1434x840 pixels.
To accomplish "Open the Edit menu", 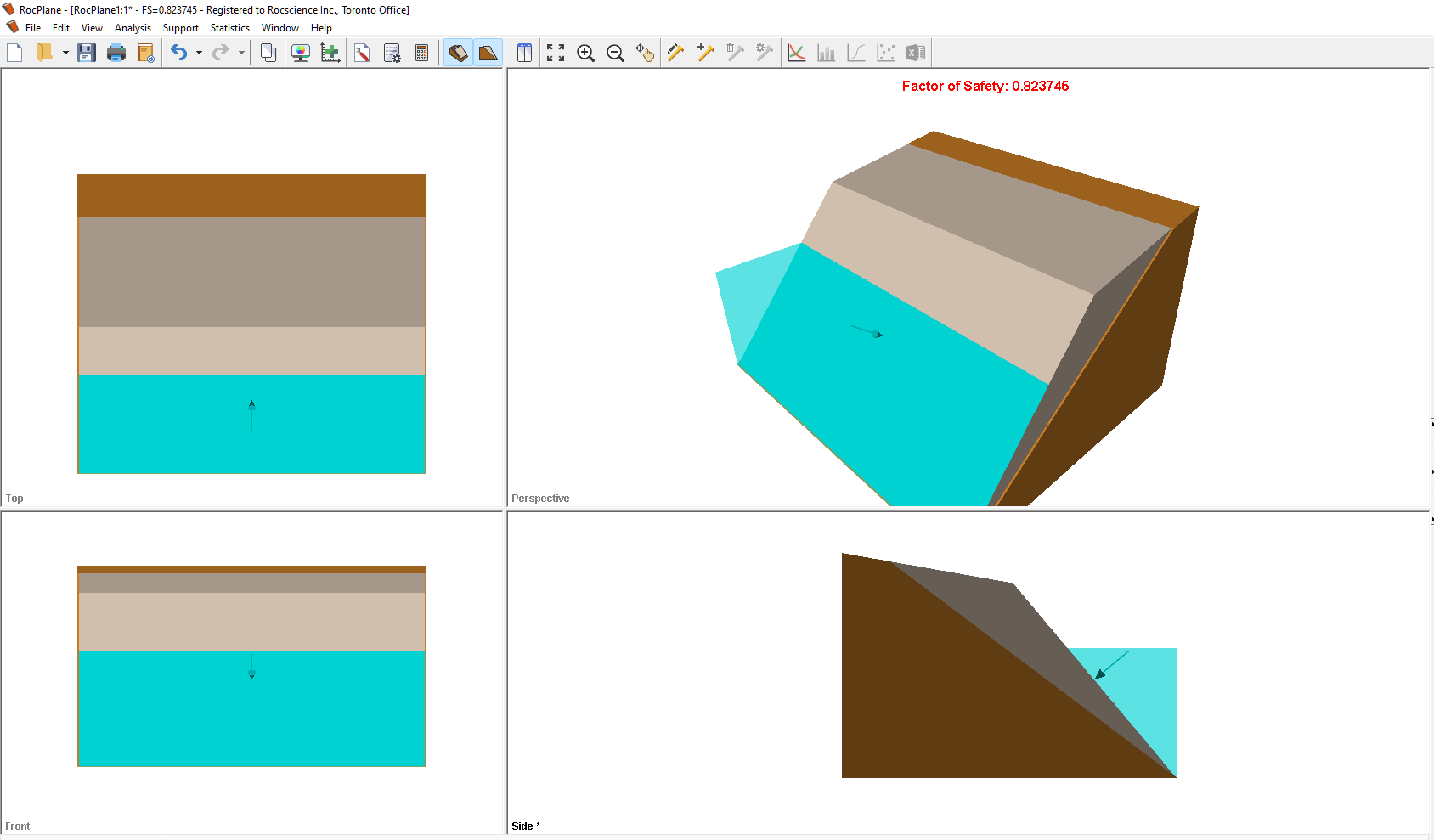I will [61, 28].
